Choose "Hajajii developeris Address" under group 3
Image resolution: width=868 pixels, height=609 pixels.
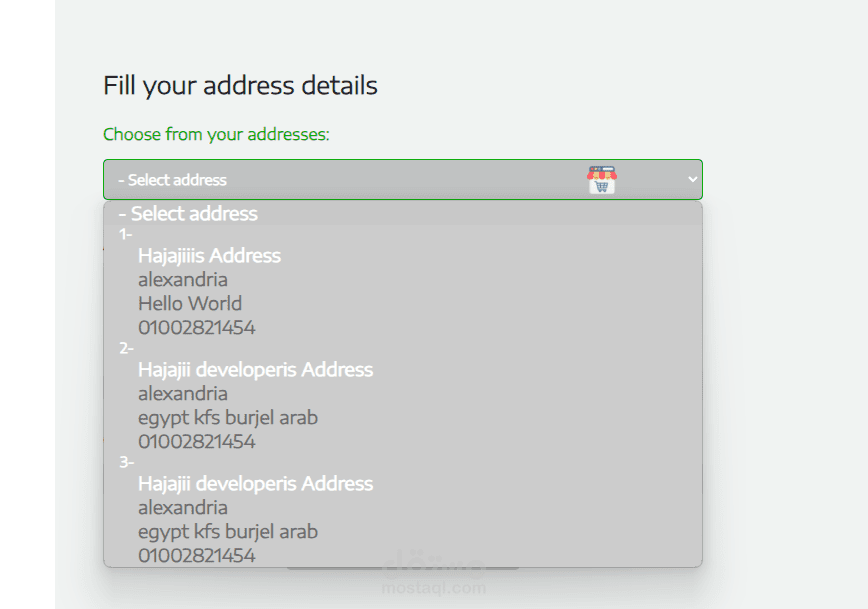click(x=255, y=484)
